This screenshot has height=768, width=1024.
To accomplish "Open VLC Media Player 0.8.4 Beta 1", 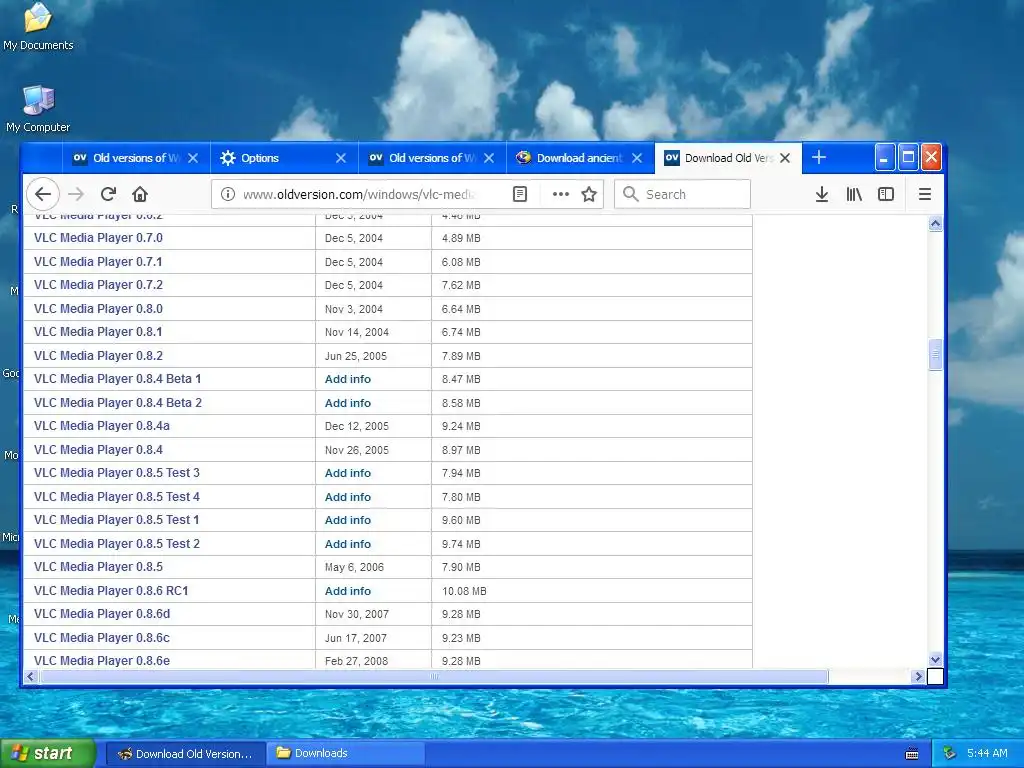I will (x=118, y=379).
